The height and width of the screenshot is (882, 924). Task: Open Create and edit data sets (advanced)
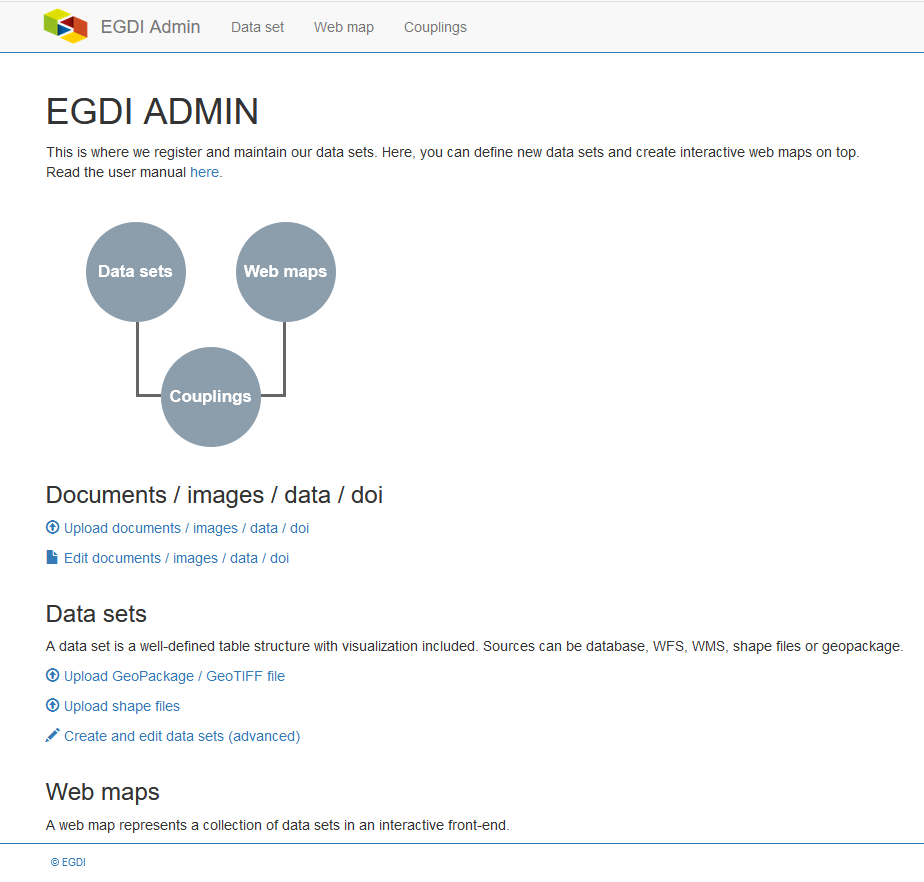[182, 735]
